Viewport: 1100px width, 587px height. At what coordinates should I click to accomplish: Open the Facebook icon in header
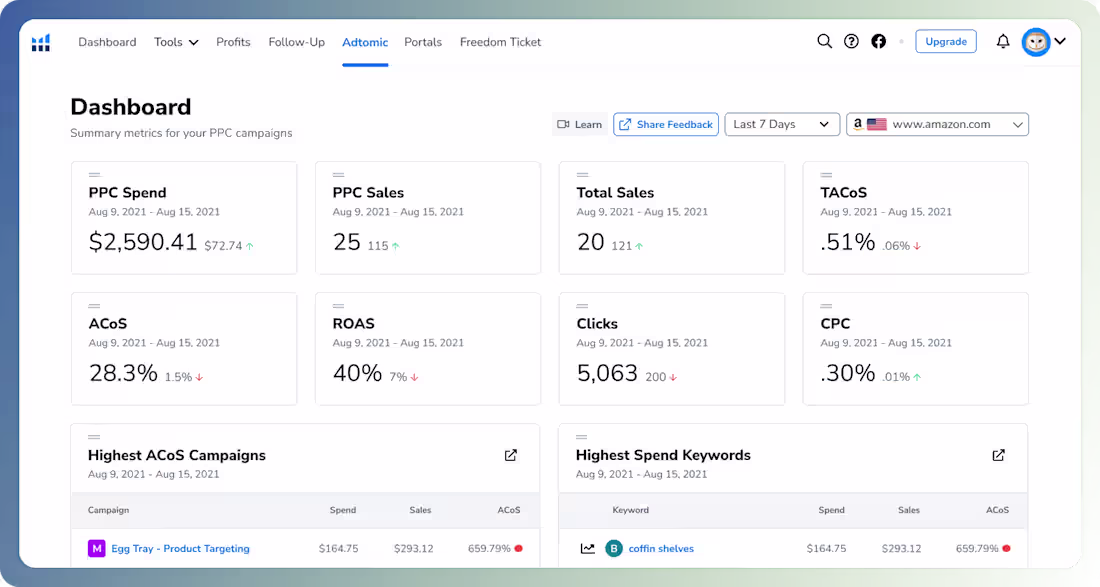878,42
